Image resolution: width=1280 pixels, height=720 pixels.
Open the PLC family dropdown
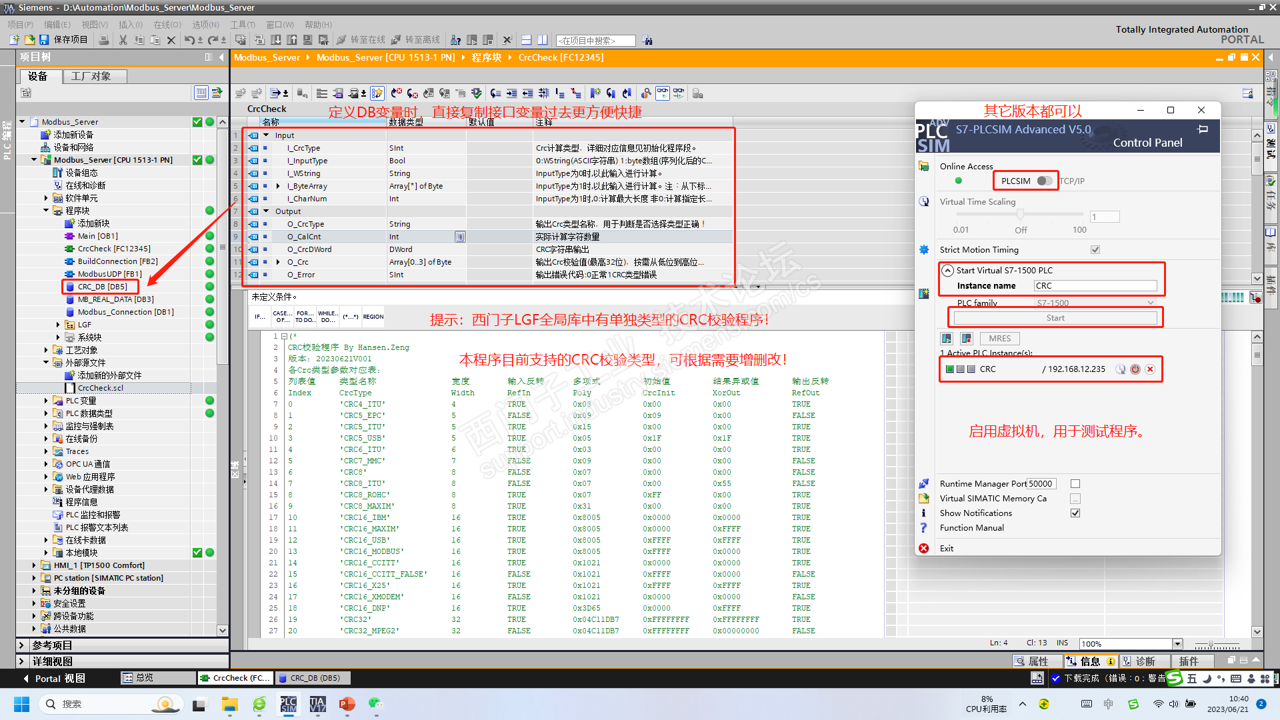[1094, 303]
